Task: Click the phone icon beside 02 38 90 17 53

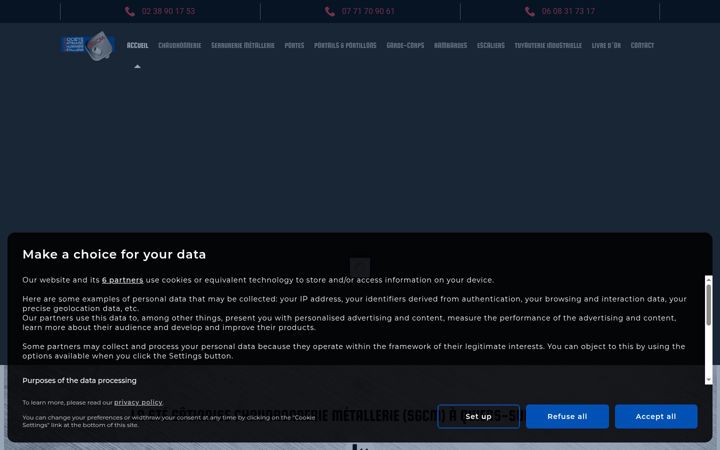Action: (x=130, y=11)
